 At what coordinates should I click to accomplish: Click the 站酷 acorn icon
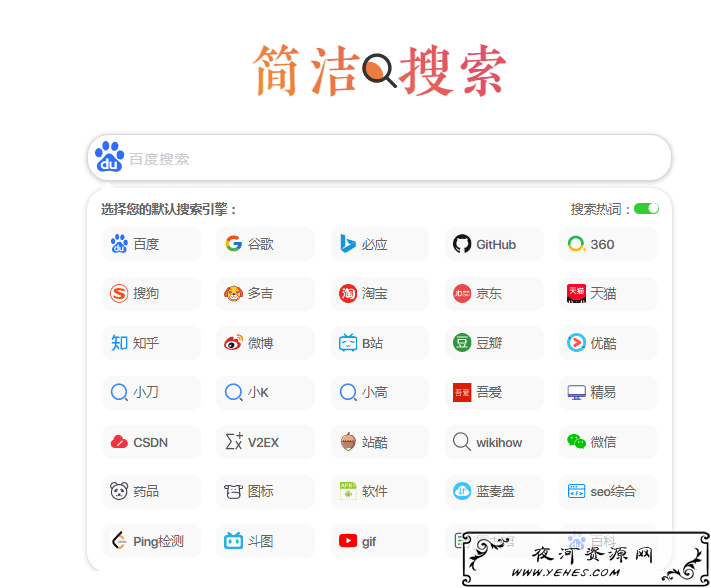coord(348,442)
